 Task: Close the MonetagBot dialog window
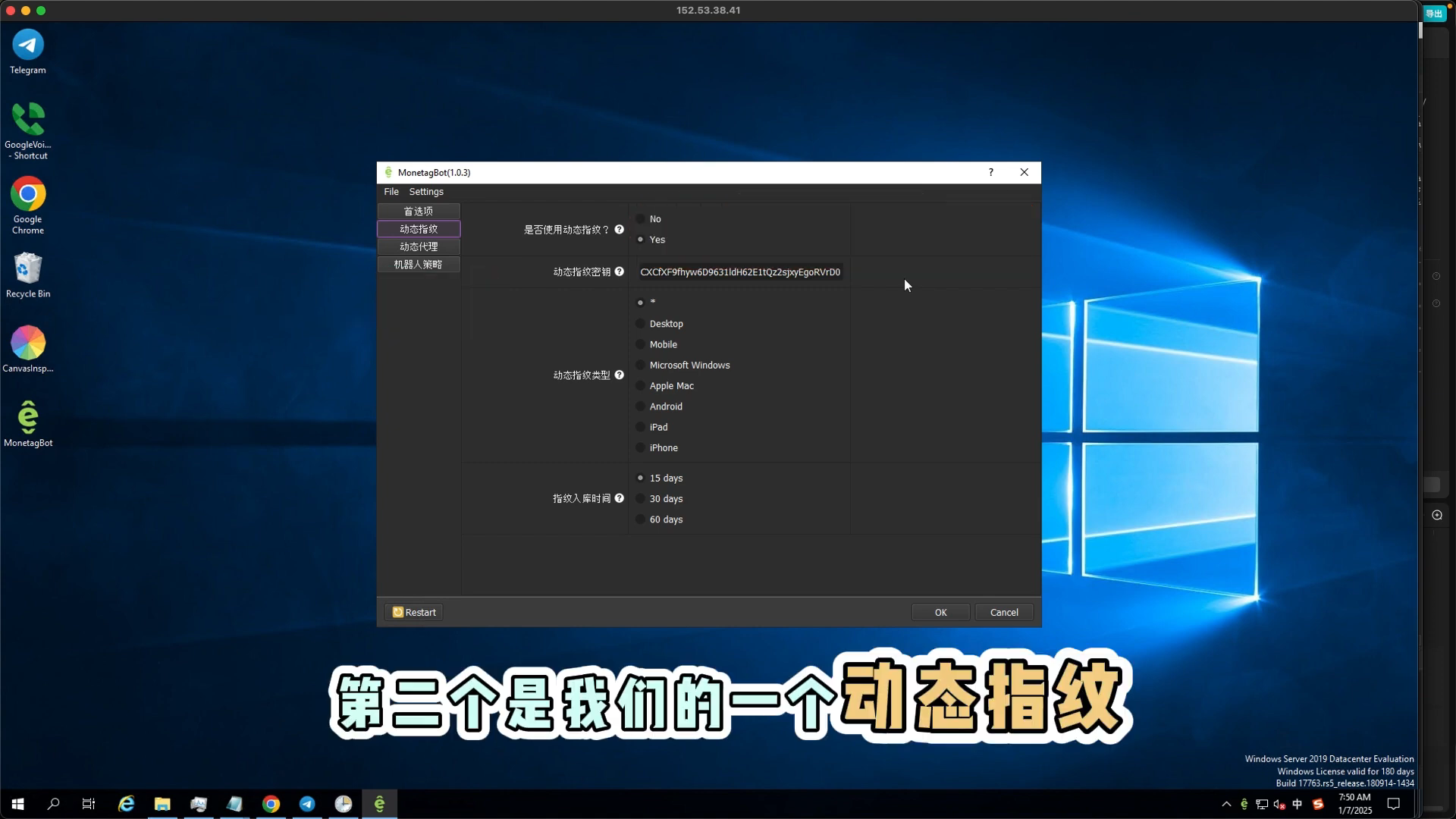click(1024, 172)
